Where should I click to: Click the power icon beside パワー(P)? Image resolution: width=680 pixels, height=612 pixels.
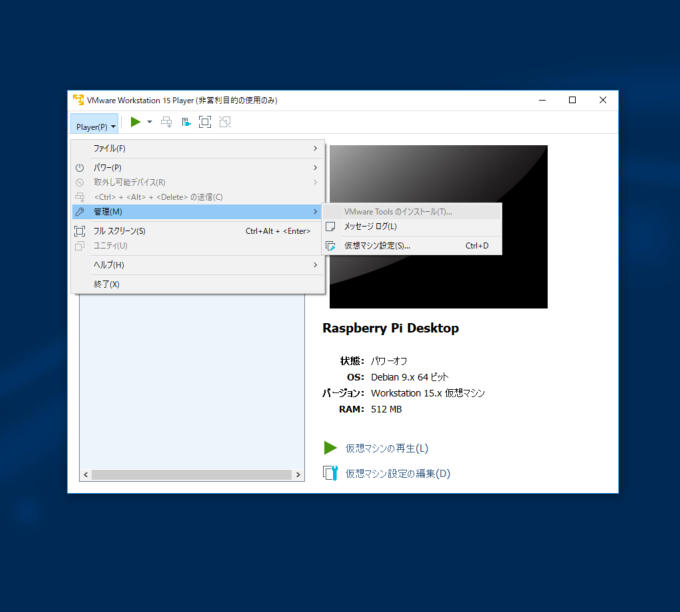tap(80, 168)
